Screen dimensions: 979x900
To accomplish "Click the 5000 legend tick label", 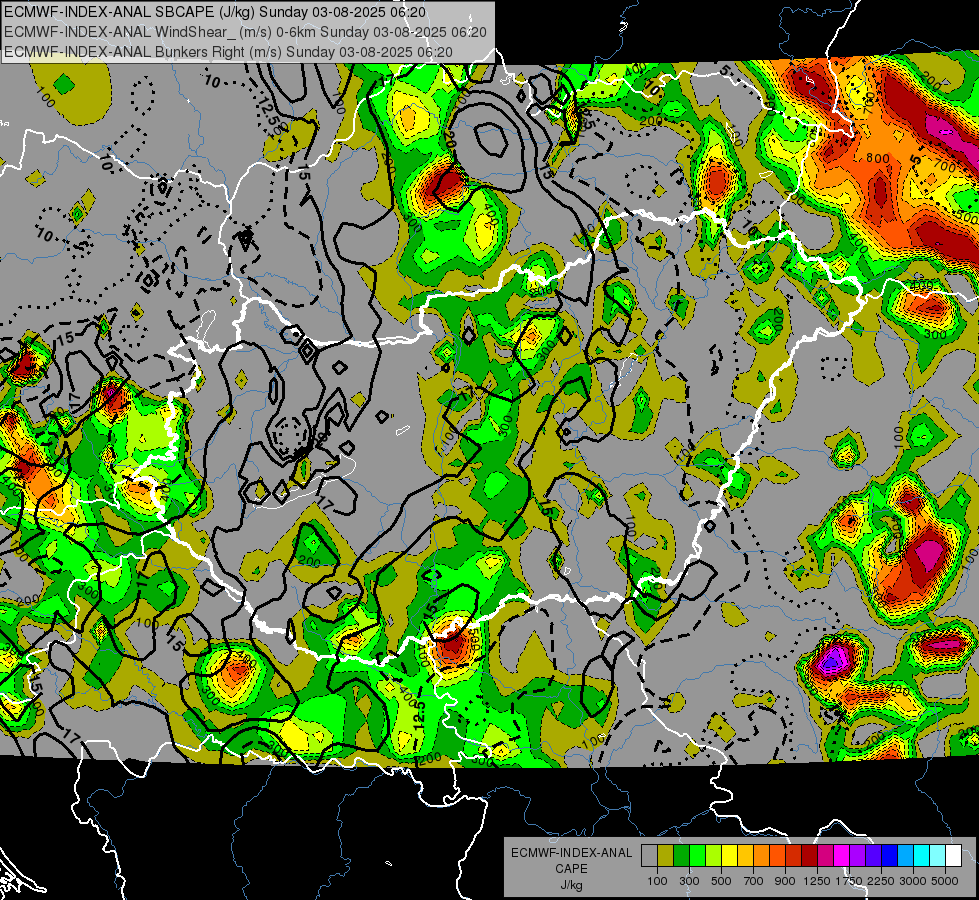I will 945,881.
